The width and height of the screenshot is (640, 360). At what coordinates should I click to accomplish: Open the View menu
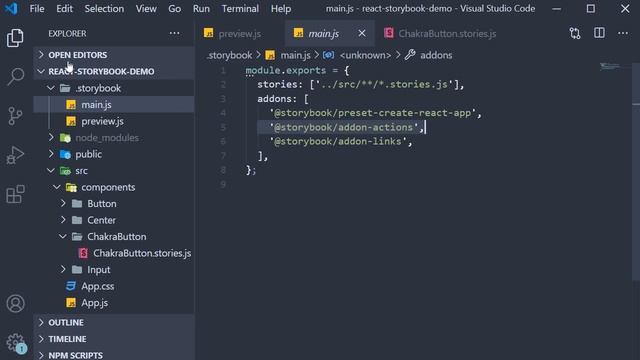pyautogui.click(x=146, y=9)
